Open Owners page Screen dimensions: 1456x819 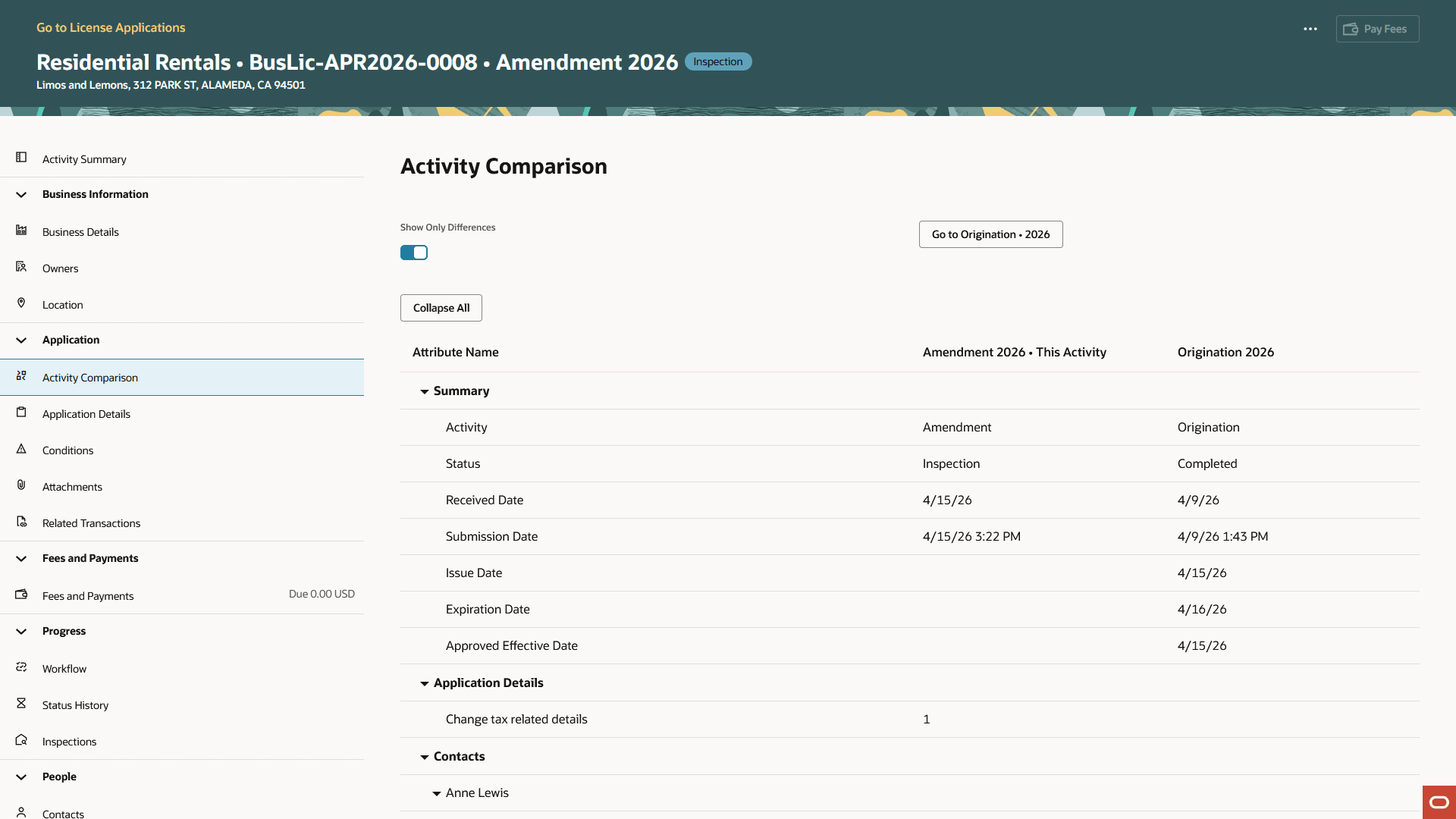[x=60, y=268]
